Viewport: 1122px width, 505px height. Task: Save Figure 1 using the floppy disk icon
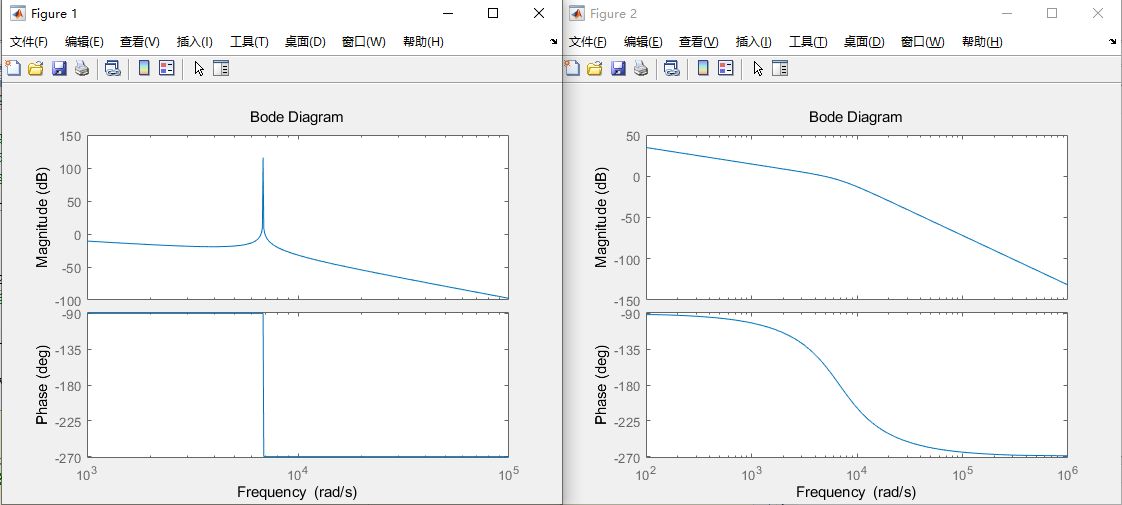click(x=59, y=69)
